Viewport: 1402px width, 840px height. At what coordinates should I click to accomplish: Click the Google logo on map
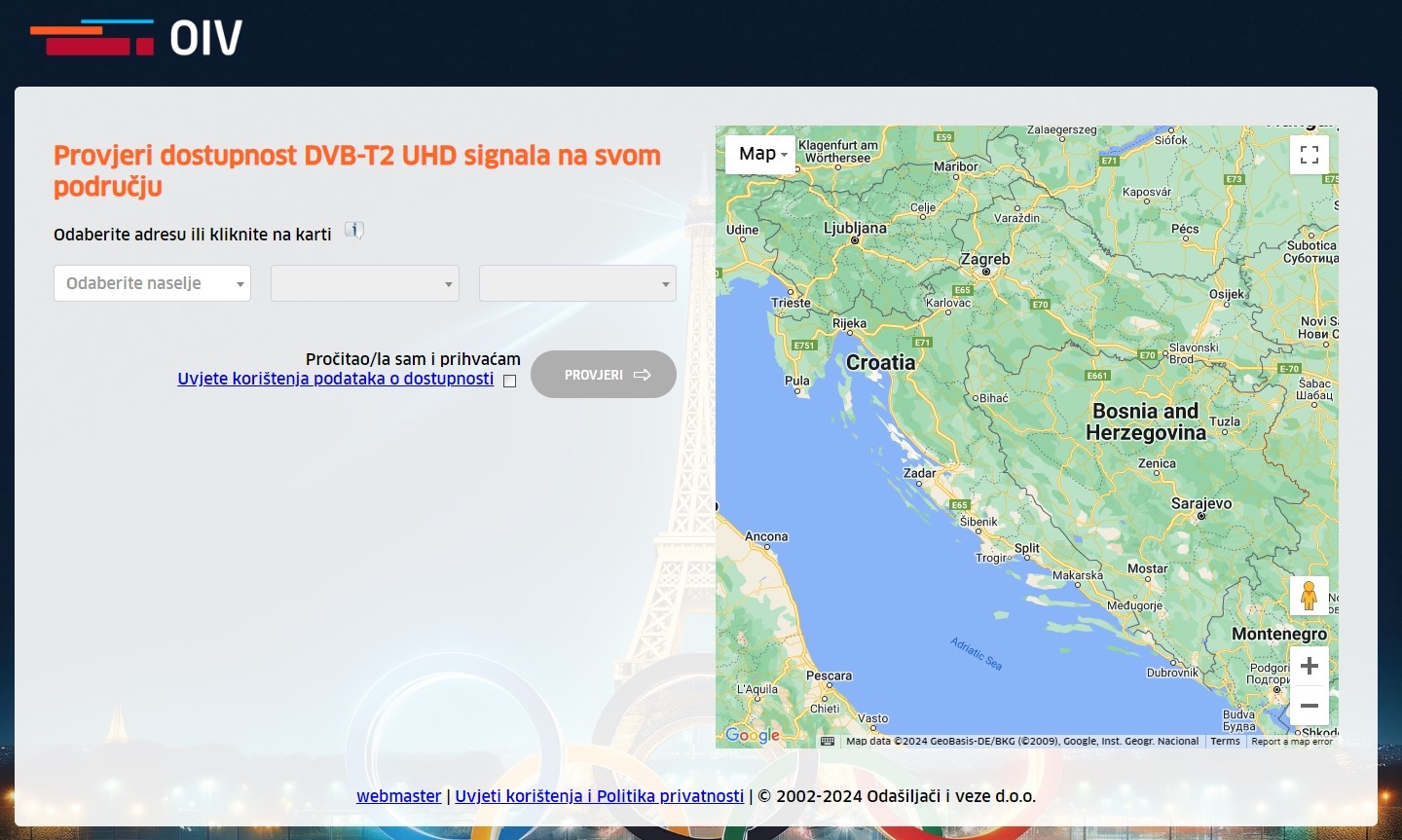point(753,735)
